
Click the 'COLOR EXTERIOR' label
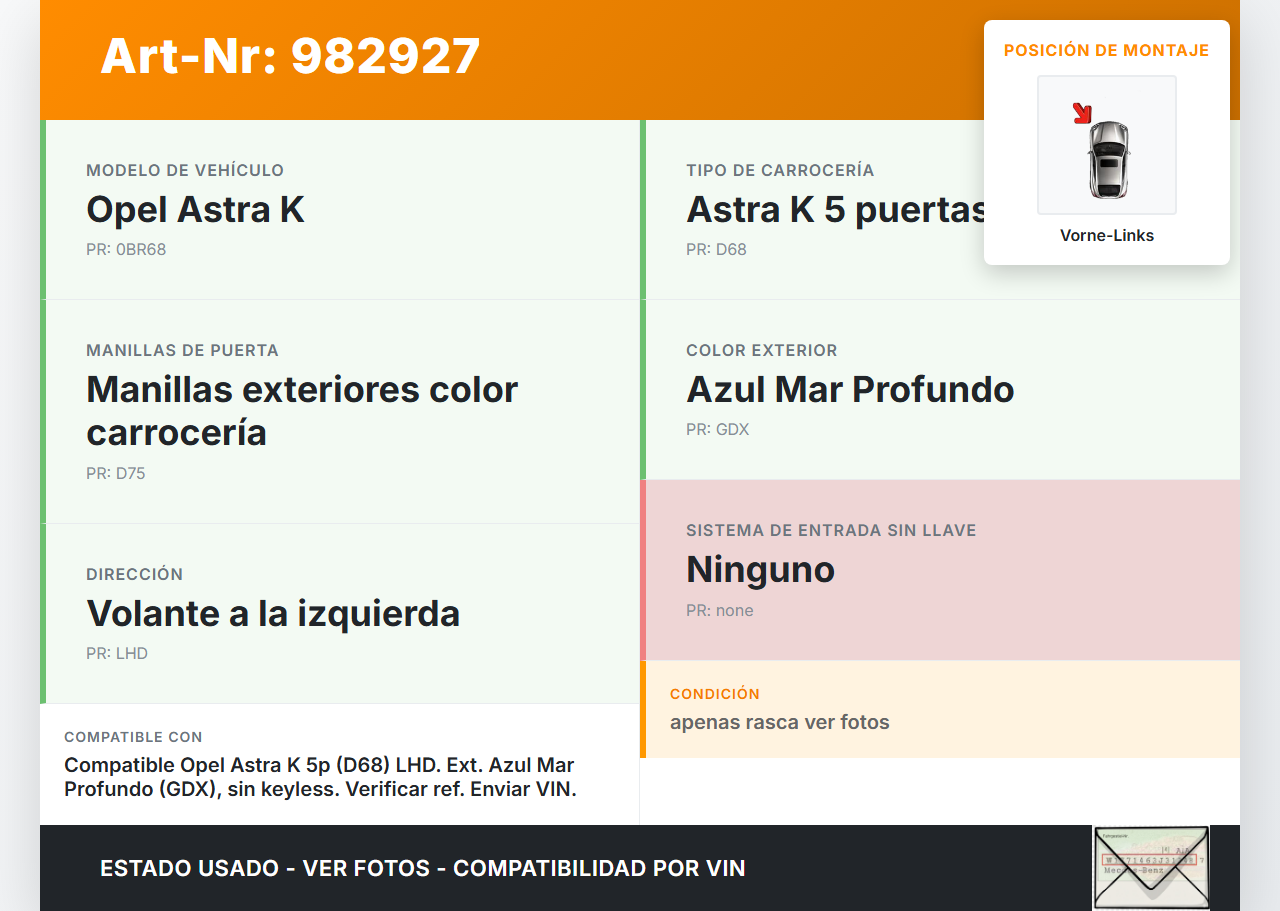pyautogui.click(x=762, y=350)
